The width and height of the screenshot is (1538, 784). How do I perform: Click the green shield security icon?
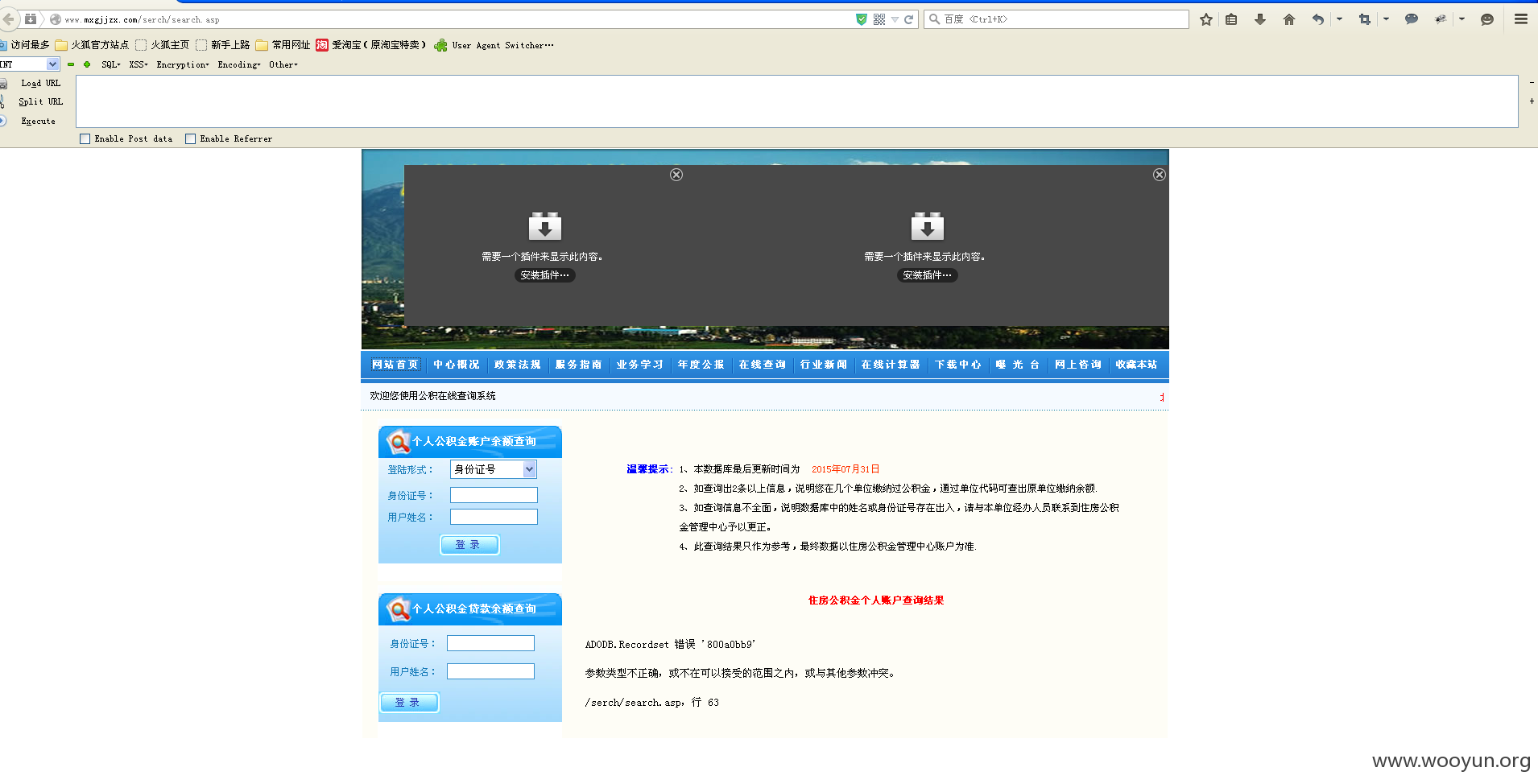(861, 19)
